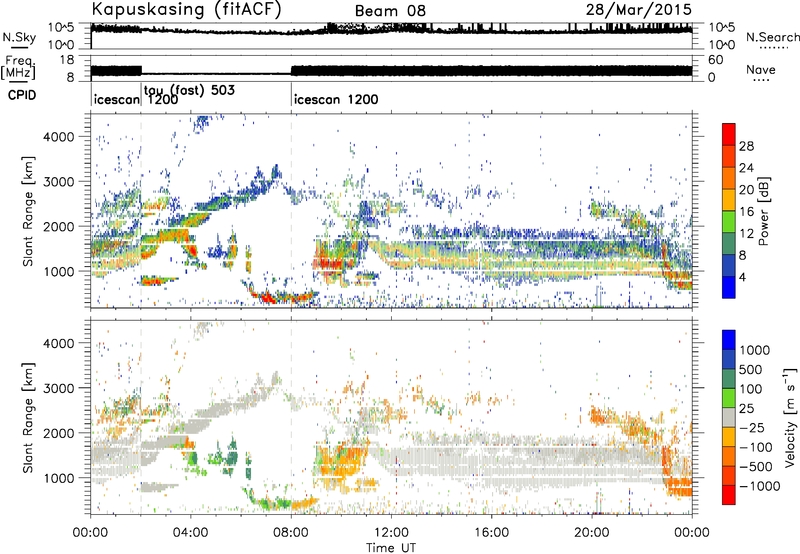Click the "18" frequency tick label
Viewport: 800px width, 554px height.
tap(67, 60)
